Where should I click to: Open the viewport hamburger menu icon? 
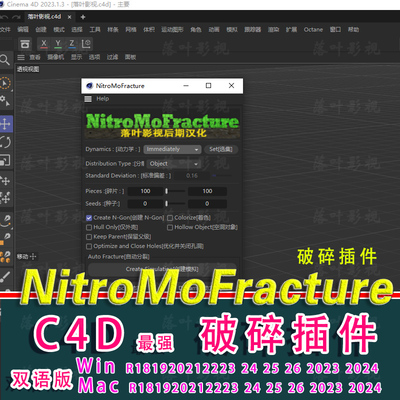(21, 57)
